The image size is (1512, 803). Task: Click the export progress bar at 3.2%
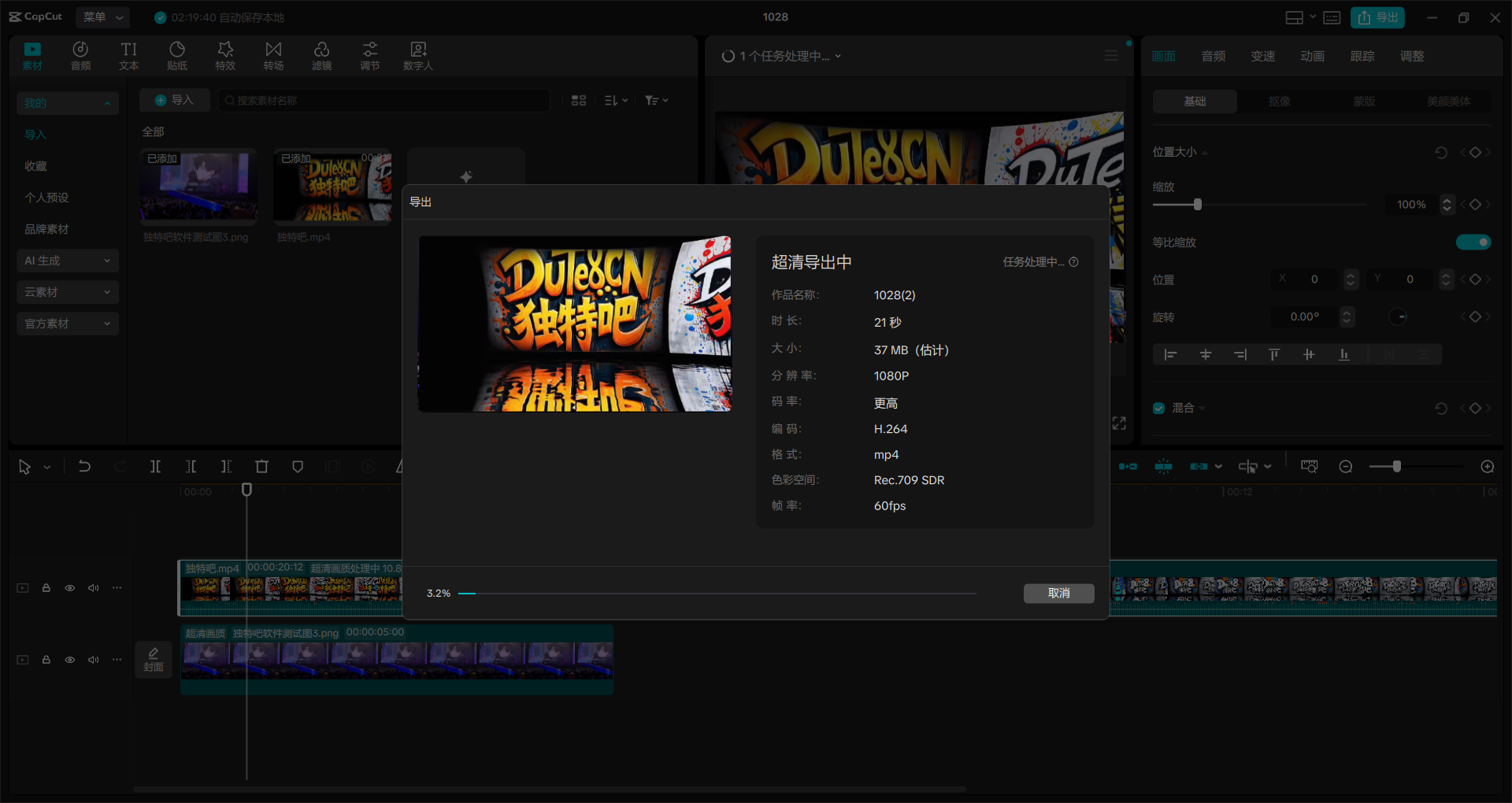717,594
